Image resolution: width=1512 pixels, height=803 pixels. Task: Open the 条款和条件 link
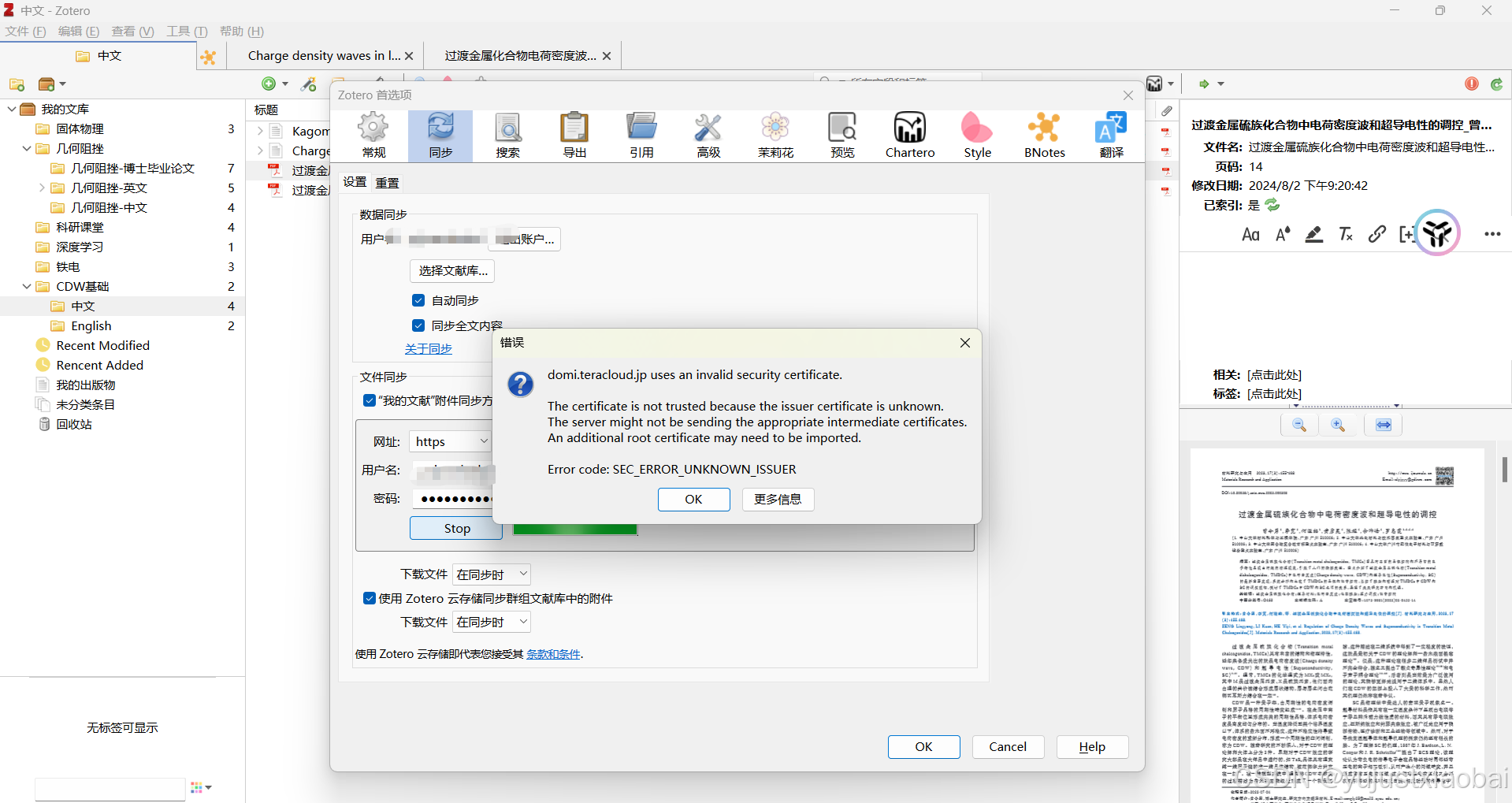click(x=553, y=654)
